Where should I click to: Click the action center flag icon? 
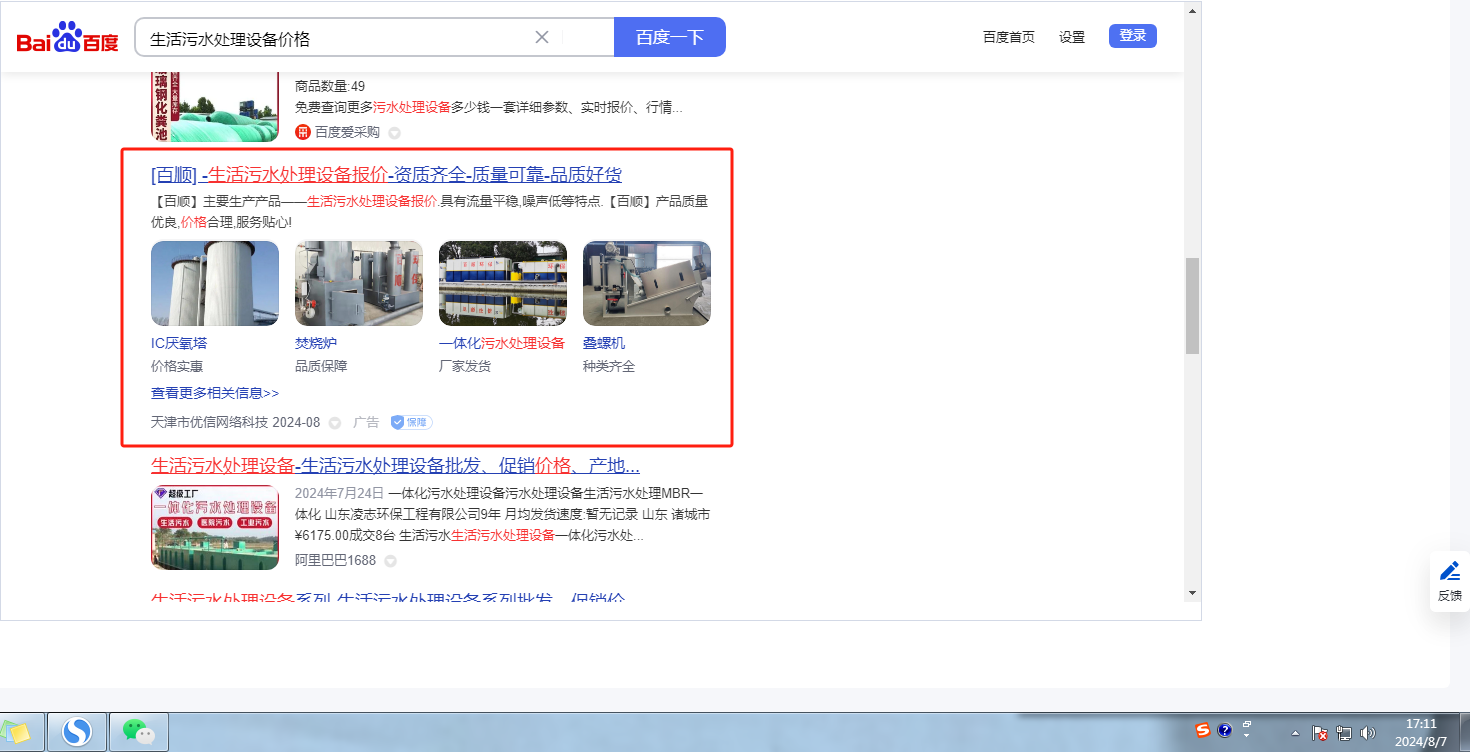[1320, 733]
